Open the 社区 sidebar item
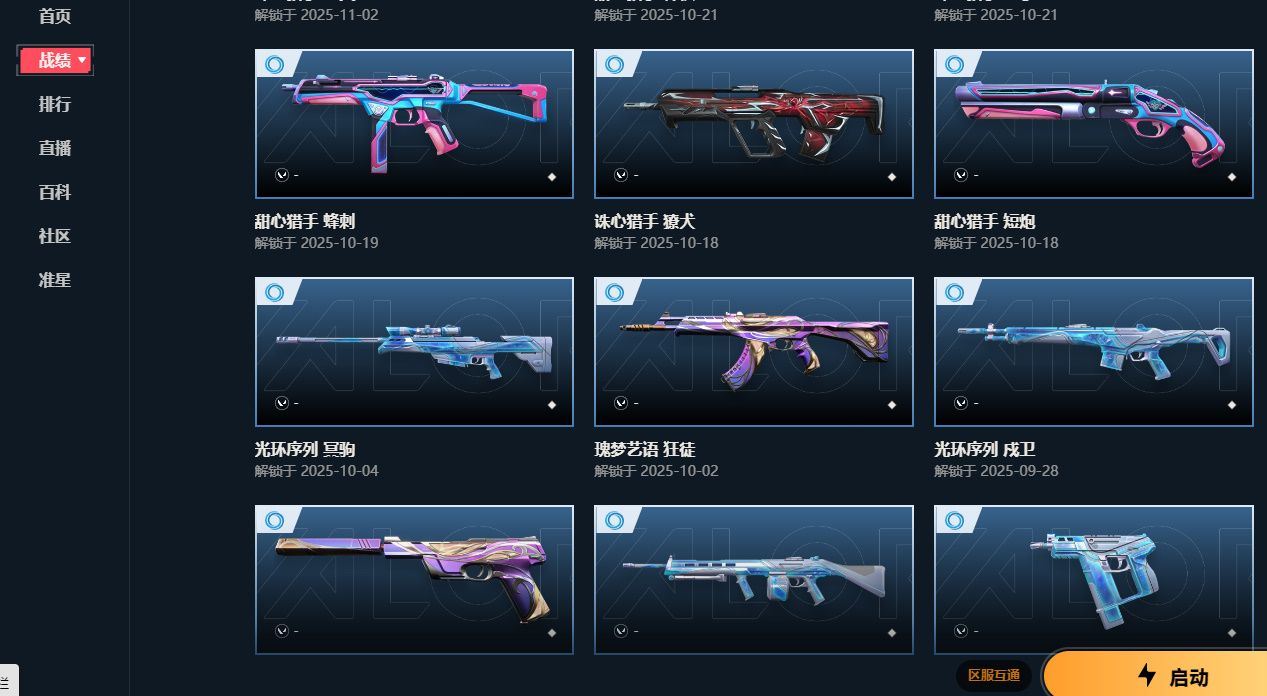Image resolution: width=1267 pixels, height=696 pixels. click(x=55, y=236)
